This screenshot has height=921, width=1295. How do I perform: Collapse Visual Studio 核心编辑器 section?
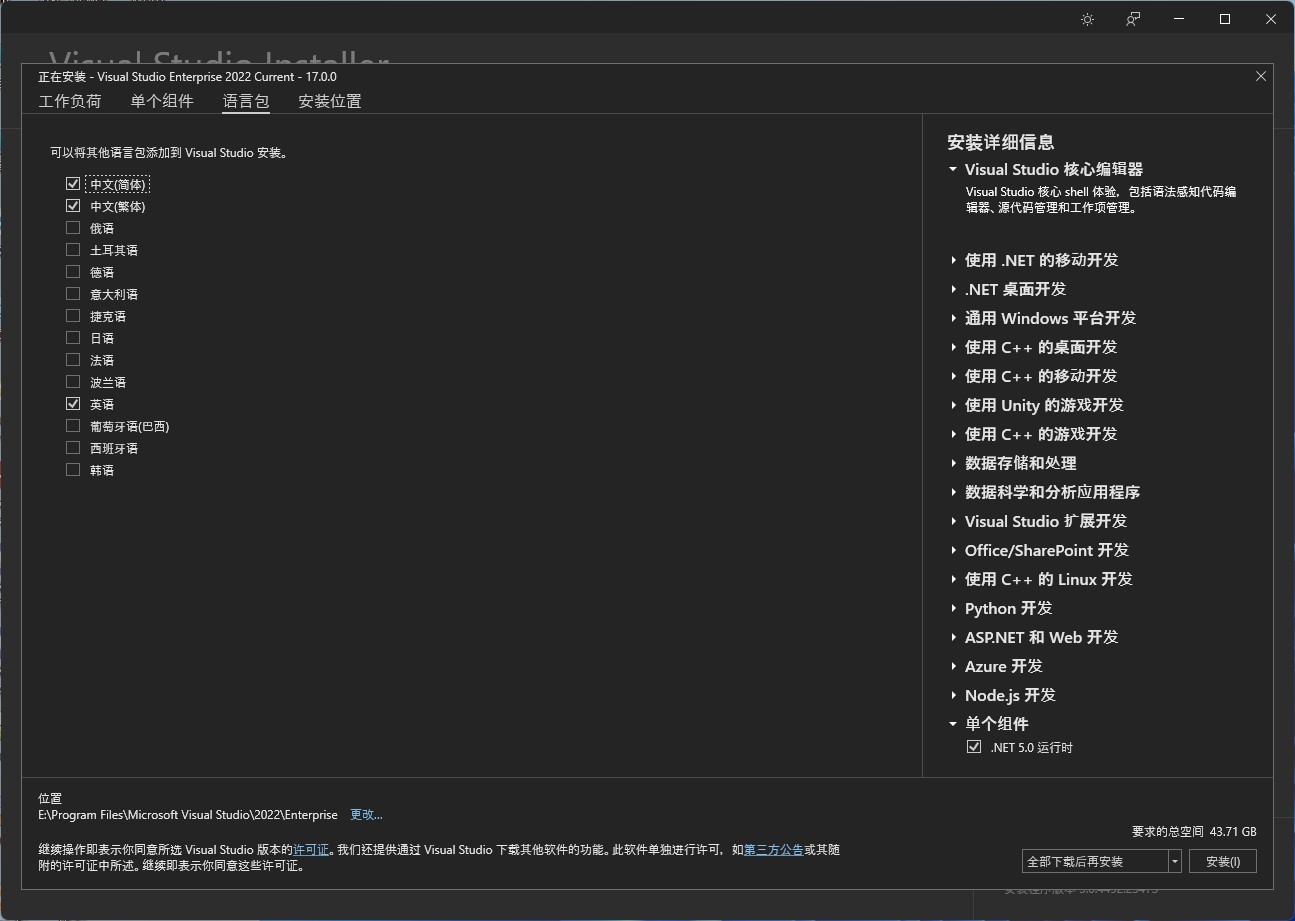pos(953,170)
